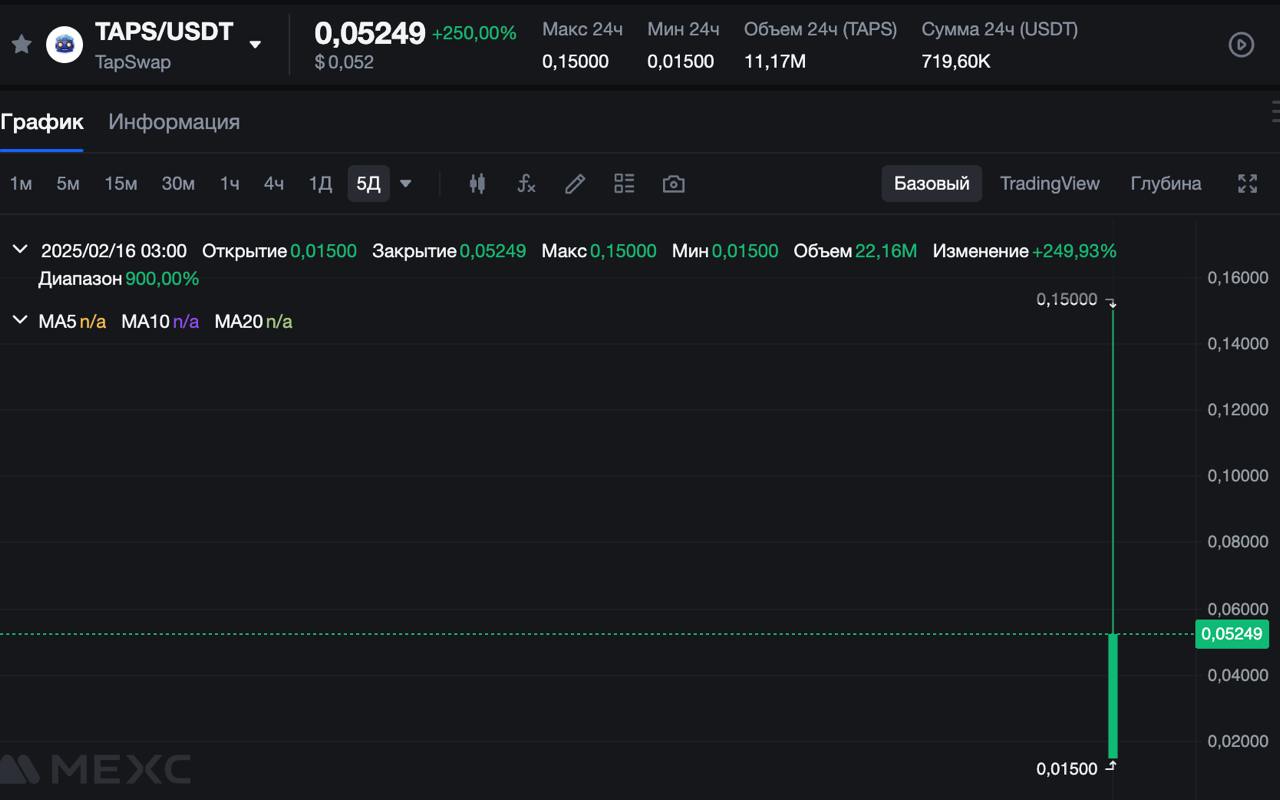Switch to the Информация tab
Image resolution: width=1280 pixels, height=800 pixels.
coord(174,122)
